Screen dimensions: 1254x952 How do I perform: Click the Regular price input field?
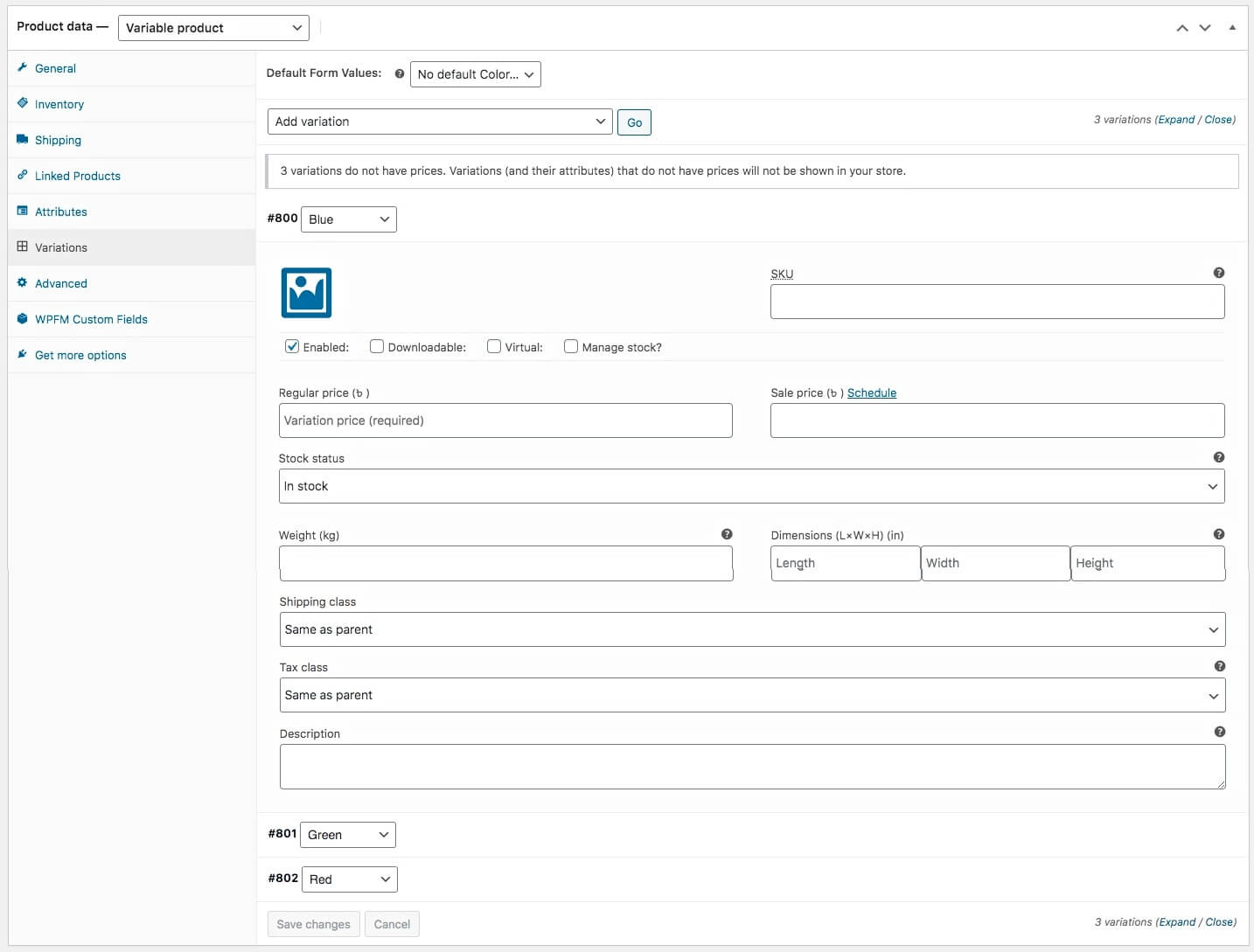[505, 420]
